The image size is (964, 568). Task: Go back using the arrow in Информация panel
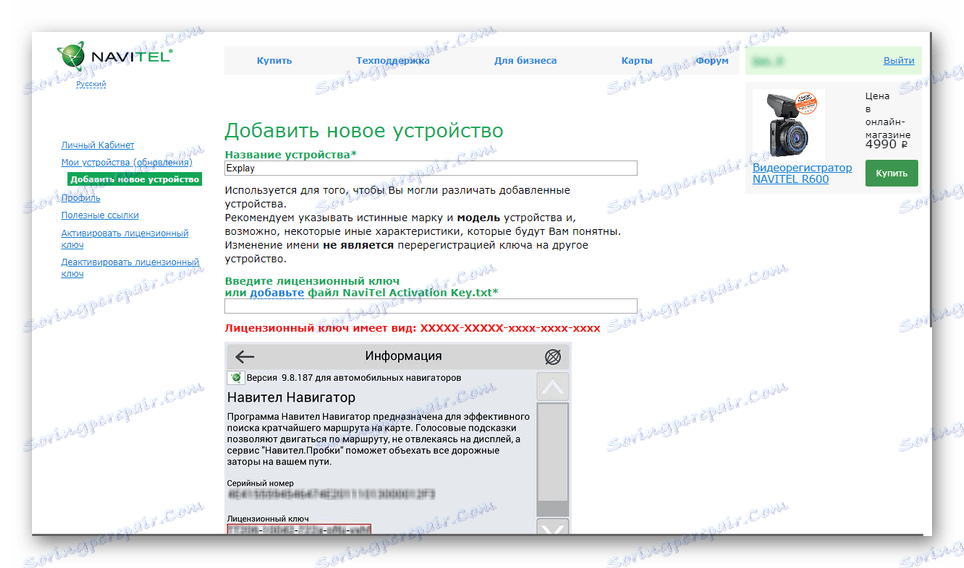(245, 357)
